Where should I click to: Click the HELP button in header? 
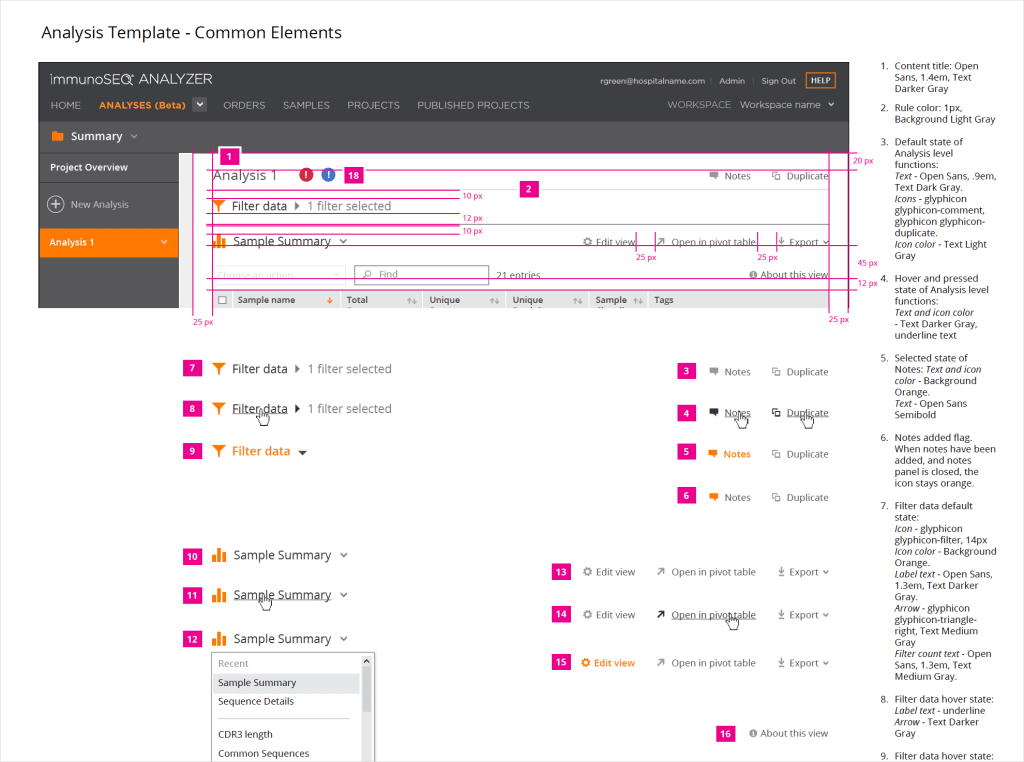click(820, 81)
